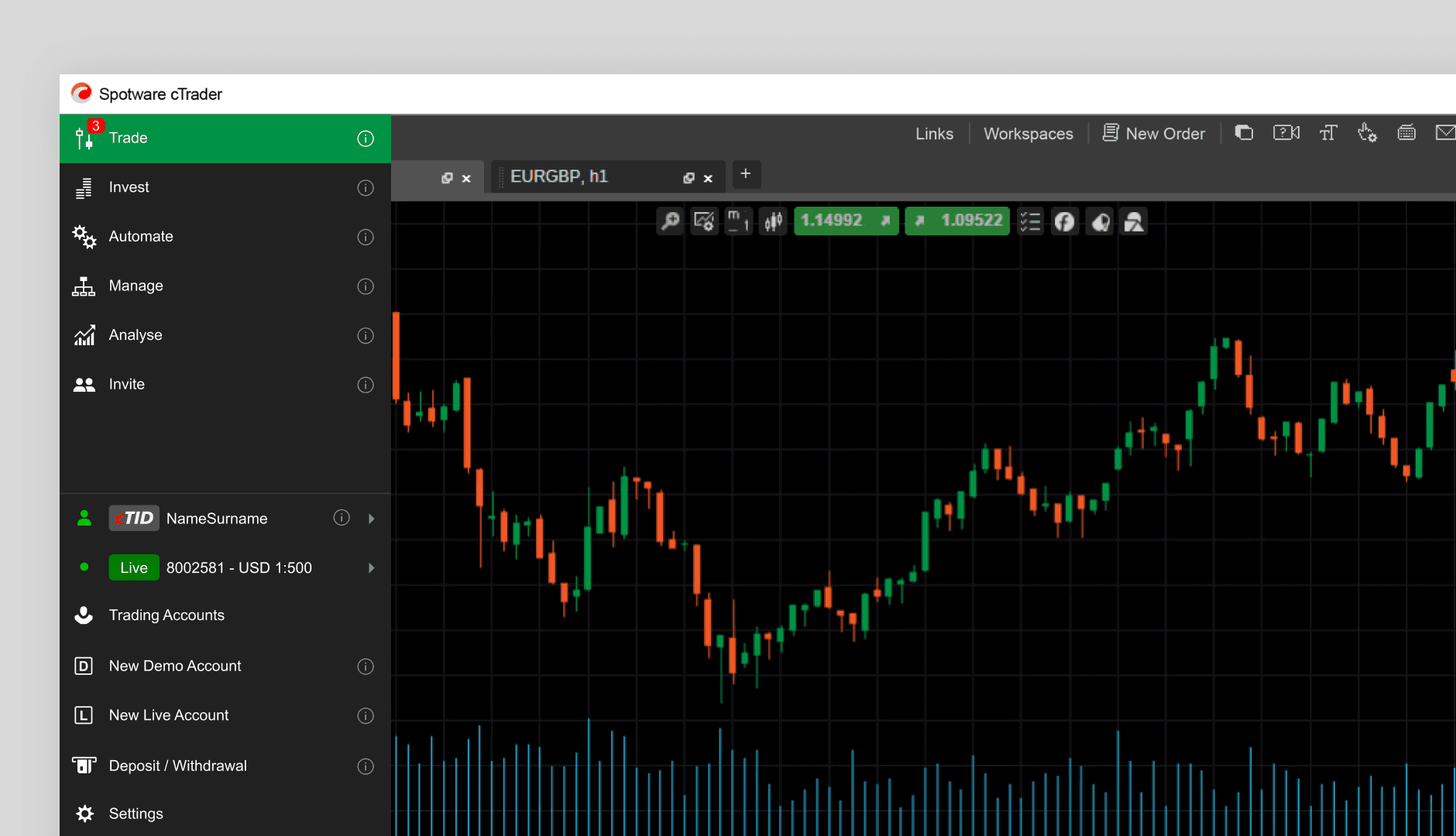Open the Links menu
This screenshot has height=836, width=1456.
click(x=934, y=134)
